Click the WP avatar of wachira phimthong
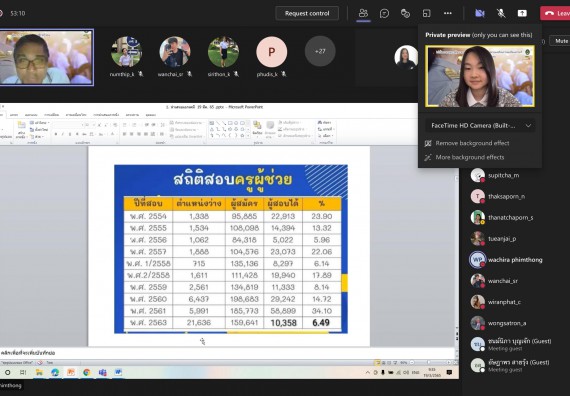The height and width of the screenshot is (396, 570). [x=477, y=260]
